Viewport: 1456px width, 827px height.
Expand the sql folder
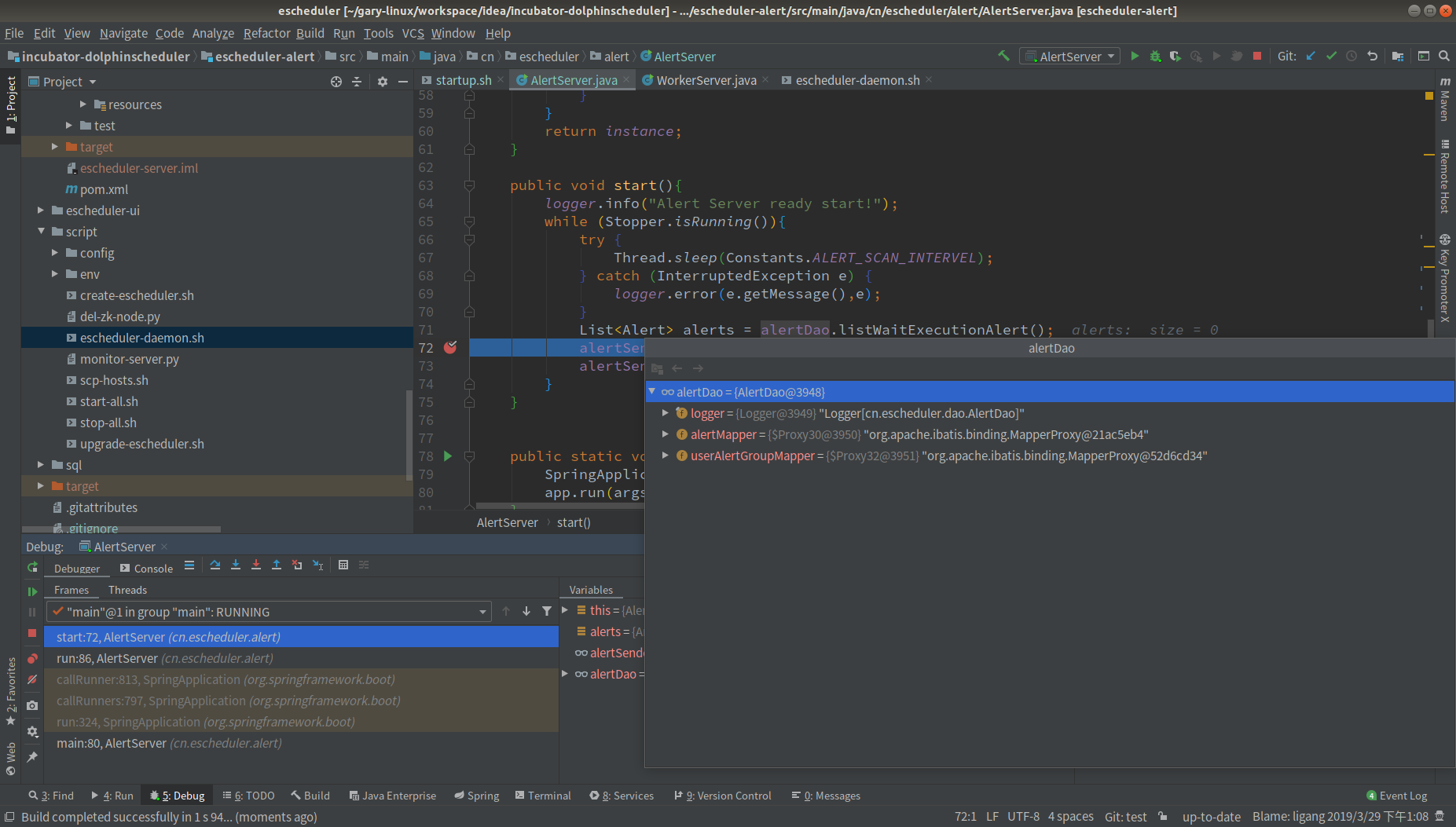tap(41, 465)
